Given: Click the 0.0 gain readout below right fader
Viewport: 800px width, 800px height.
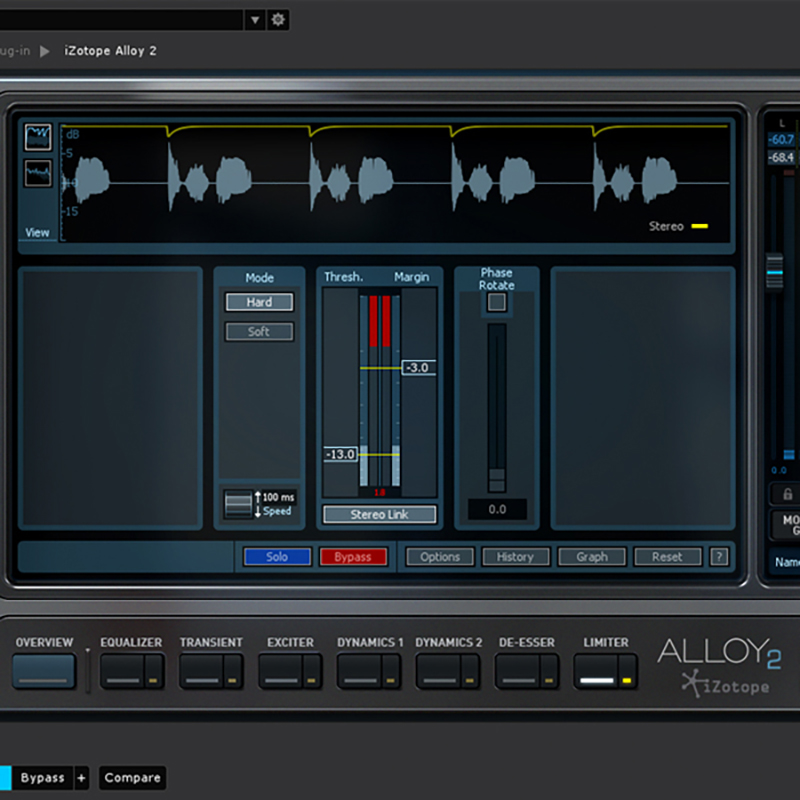Looking at the screenshot, I should click(779, 470).
